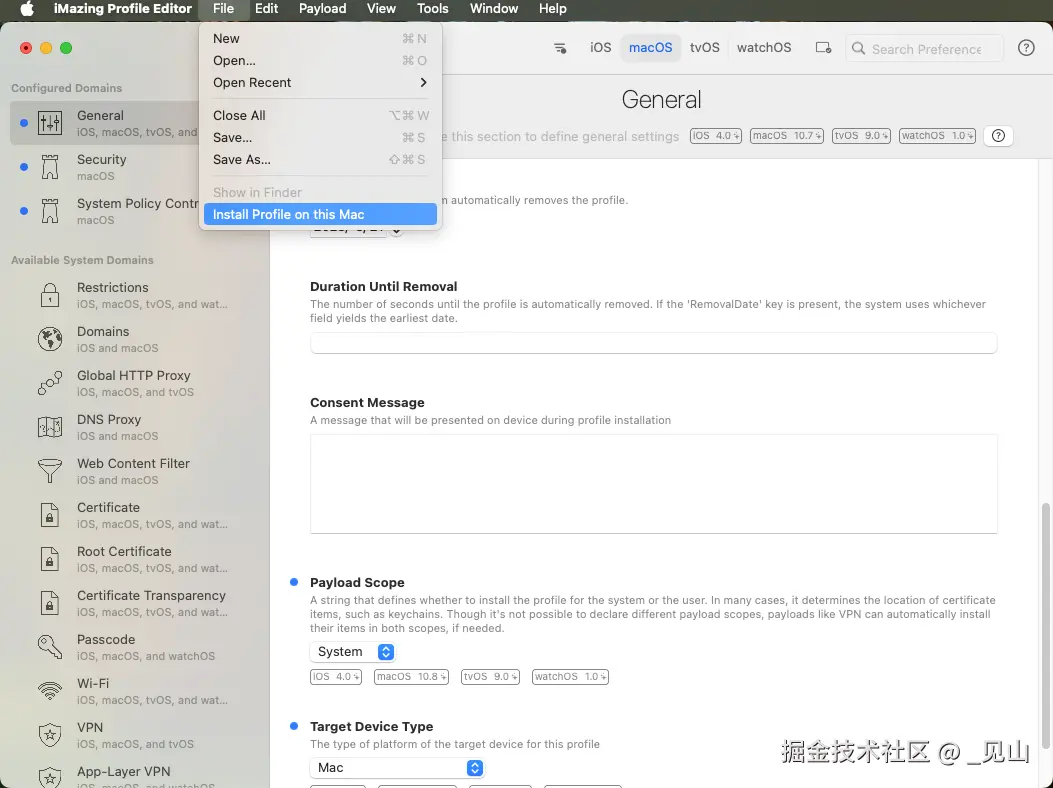This screenshot has height=788, width=1053.
Task: Click Configured Domains section label
Action: [x=66, y=88]
